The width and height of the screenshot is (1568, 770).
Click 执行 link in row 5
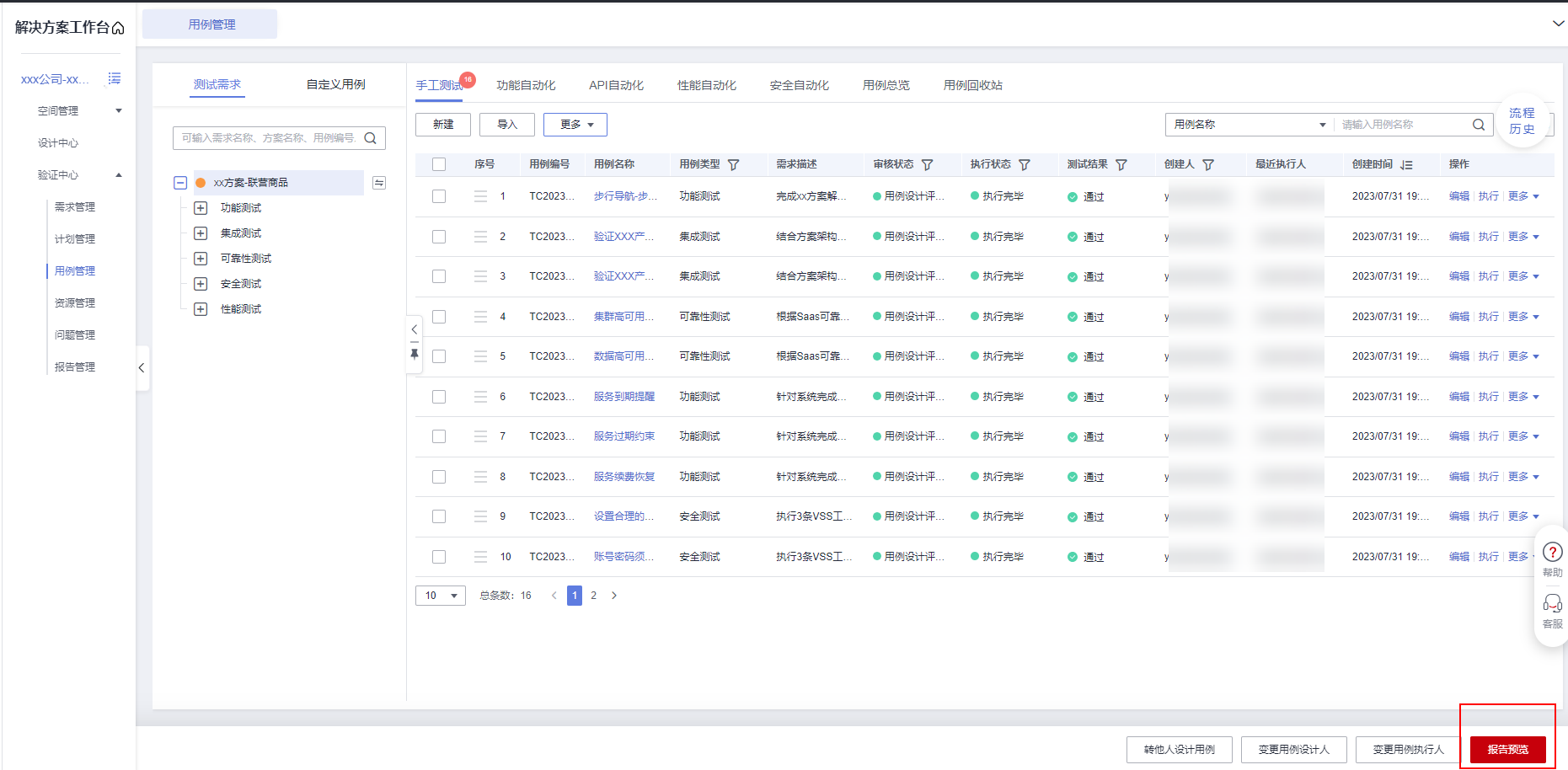[1488, 356]
